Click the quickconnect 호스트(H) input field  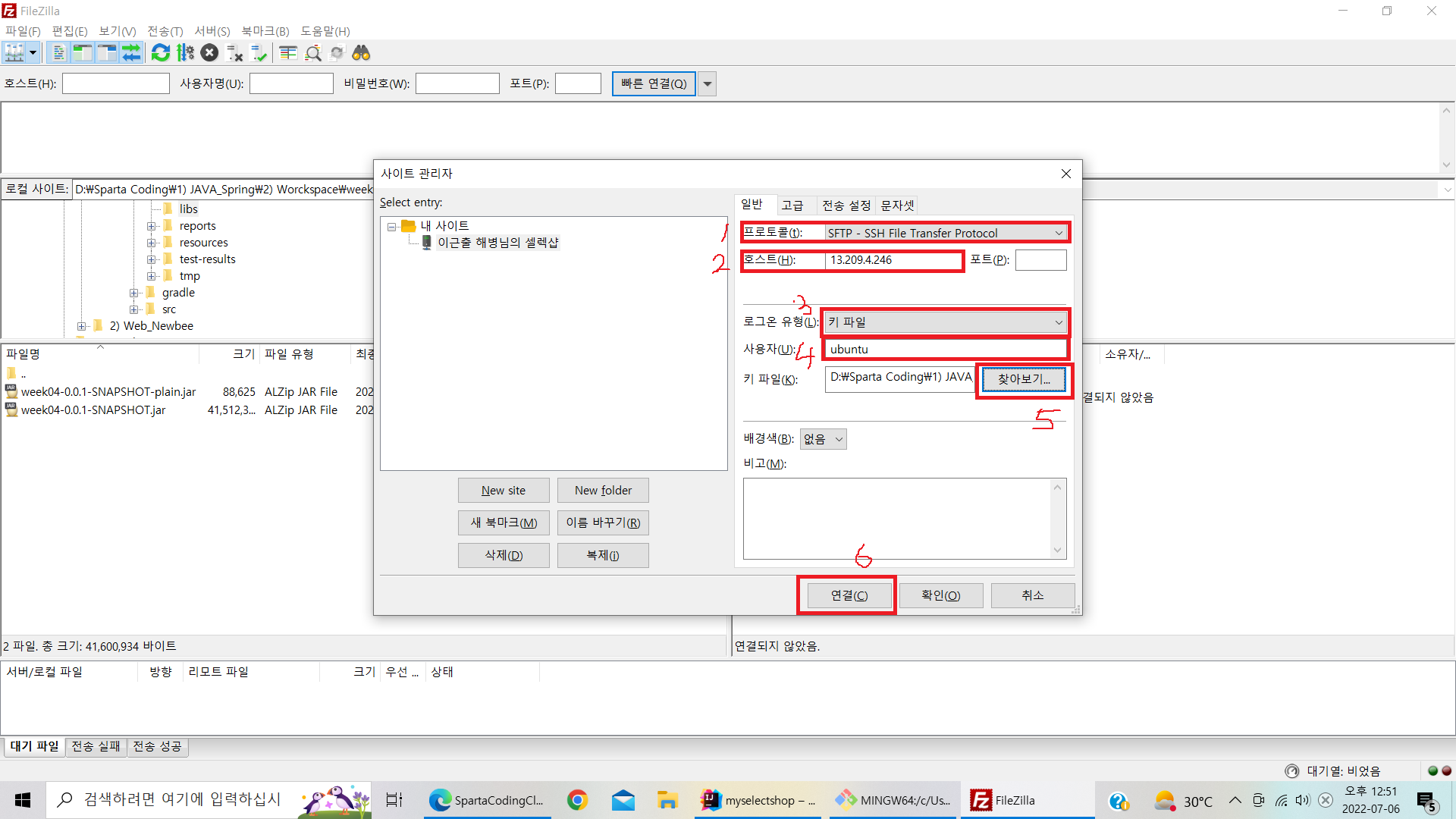(x=116, y=83)
